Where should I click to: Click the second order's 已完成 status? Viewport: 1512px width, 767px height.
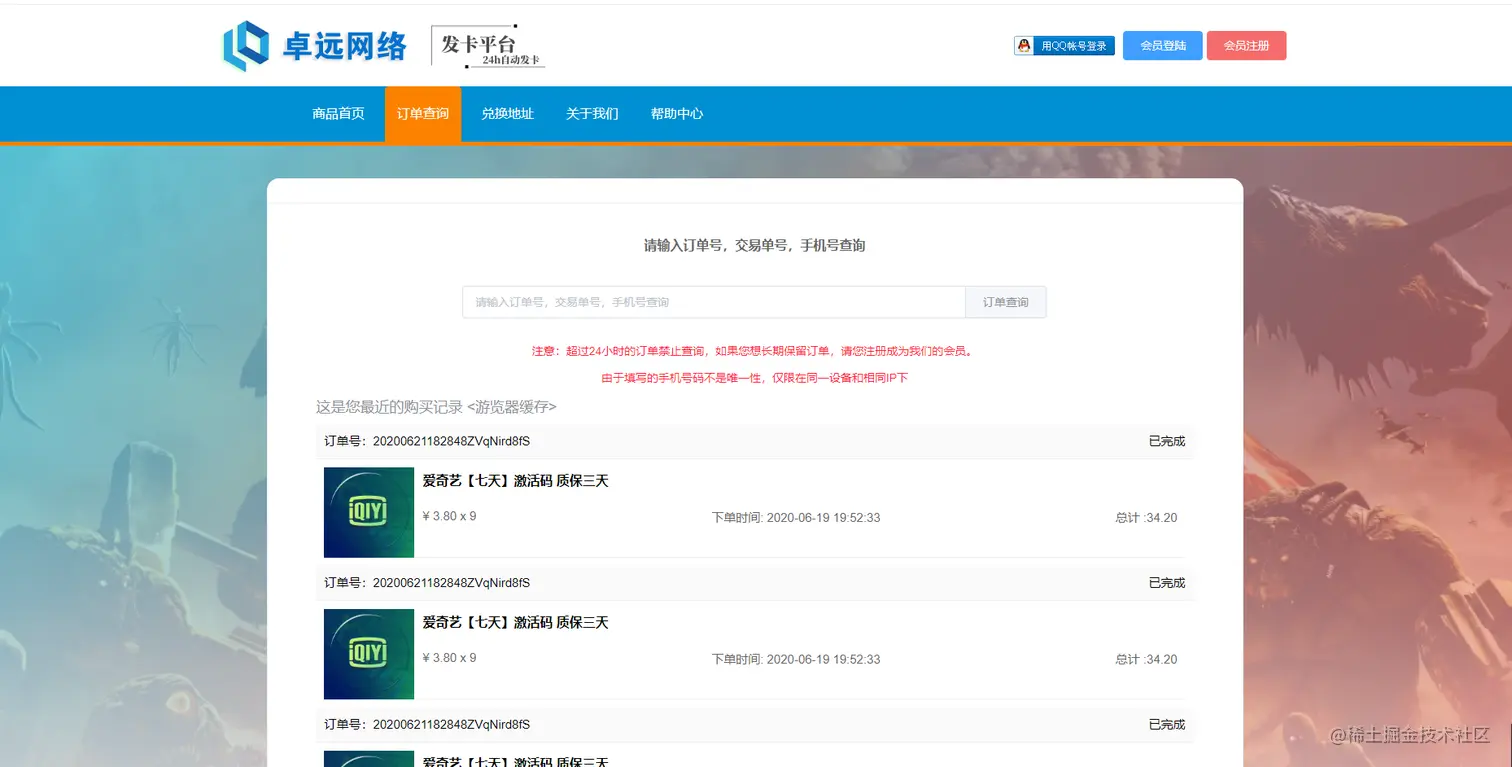[1167, 583]
